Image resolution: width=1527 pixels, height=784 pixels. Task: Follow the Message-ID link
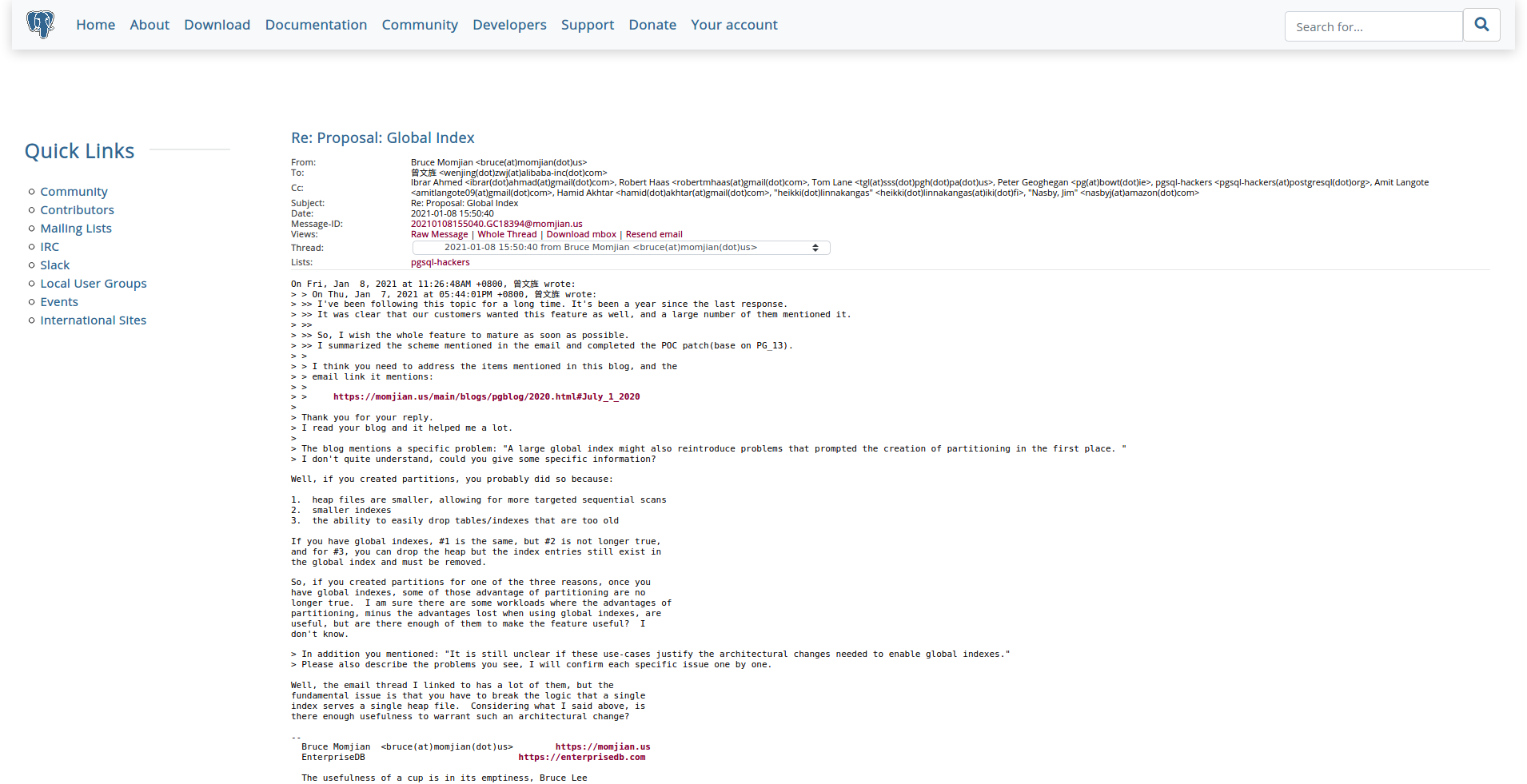tap(496, 224)
